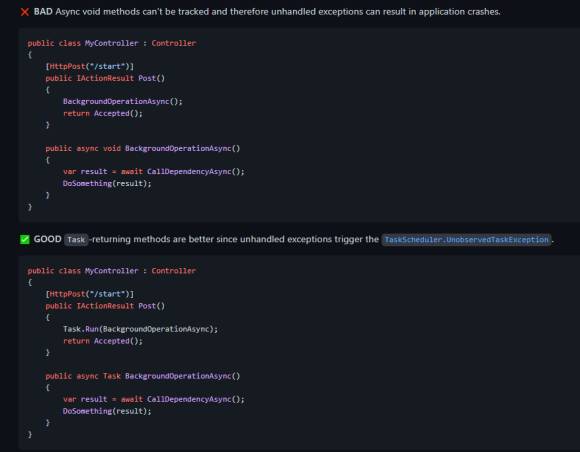
Task: Click first 'return Accepted();' statement
Action: [103, 114]
